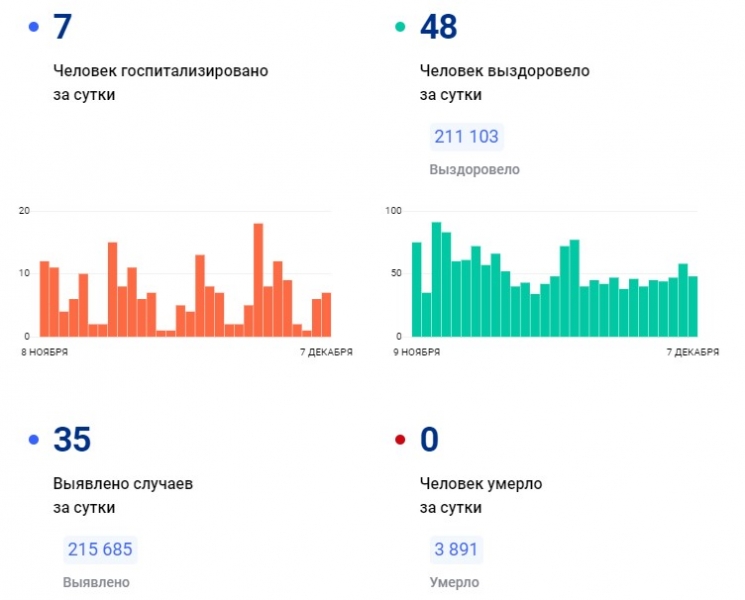Viewport: 745px width, 600px height.
Task: Select the 211 103 recovered total badge
Action: tap(466, 137)
